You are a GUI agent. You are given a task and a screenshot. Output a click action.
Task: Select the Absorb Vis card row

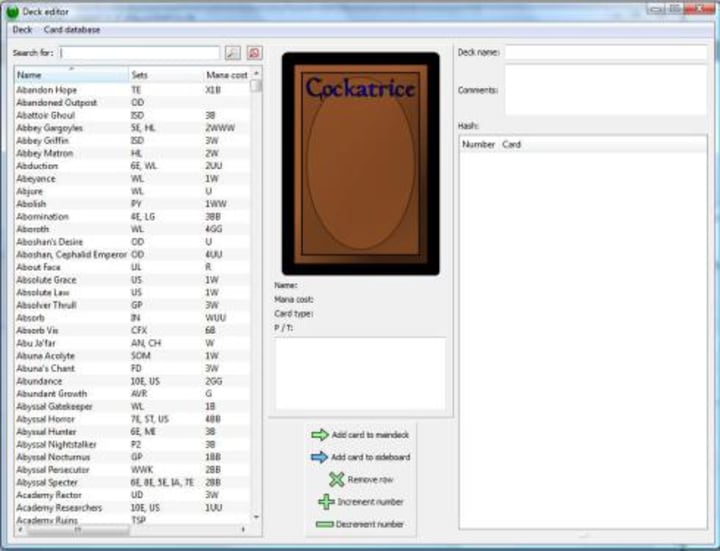point(133,331)
